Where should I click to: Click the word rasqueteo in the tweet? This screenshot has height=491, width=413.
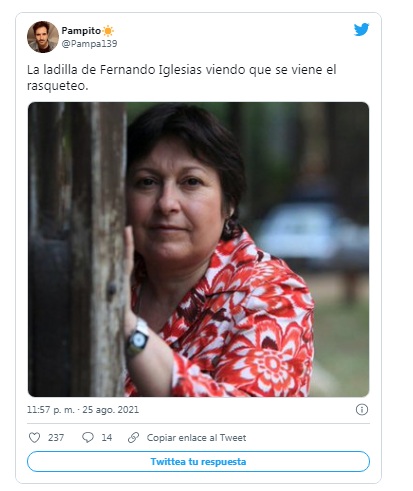tap(55, 86)
